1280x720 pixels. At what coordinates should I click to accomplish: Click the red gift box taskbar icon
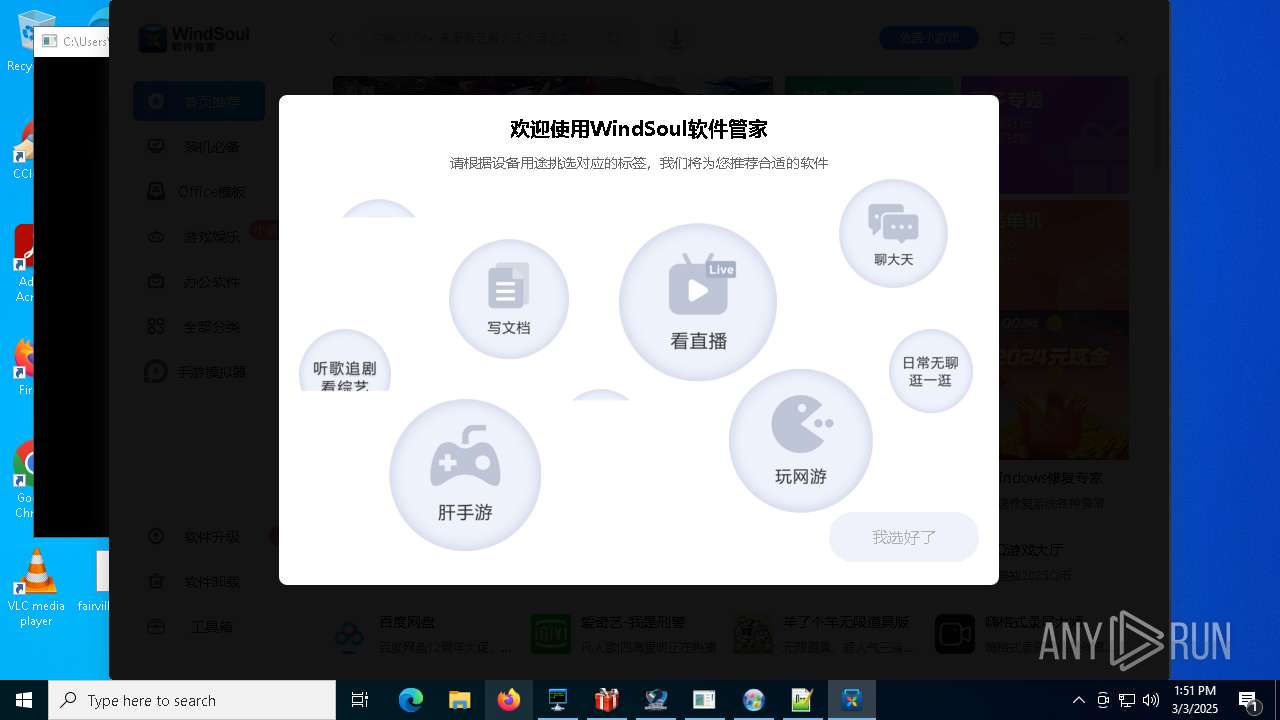pyautogui.click(x=607, y=700)
